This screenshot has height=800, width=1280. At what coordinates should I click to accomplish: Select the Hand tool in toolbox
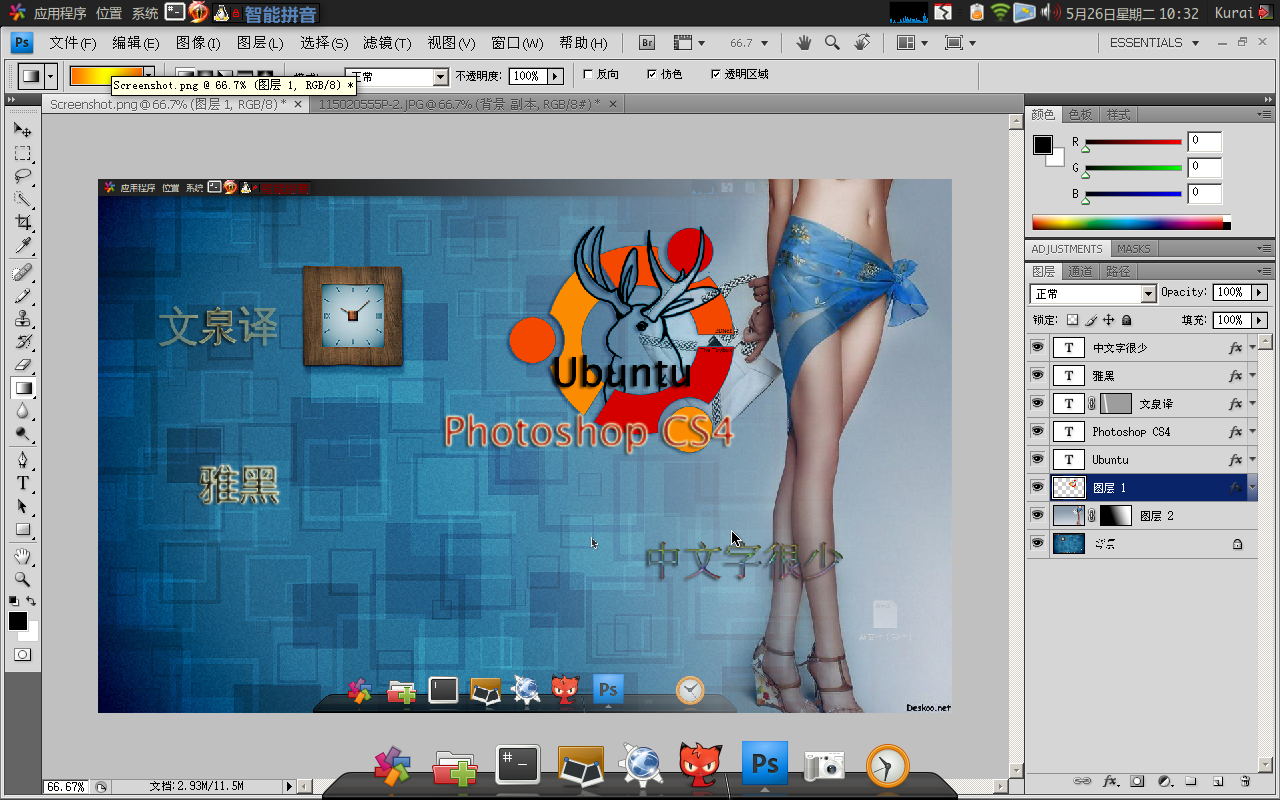[x=22, y=556]
